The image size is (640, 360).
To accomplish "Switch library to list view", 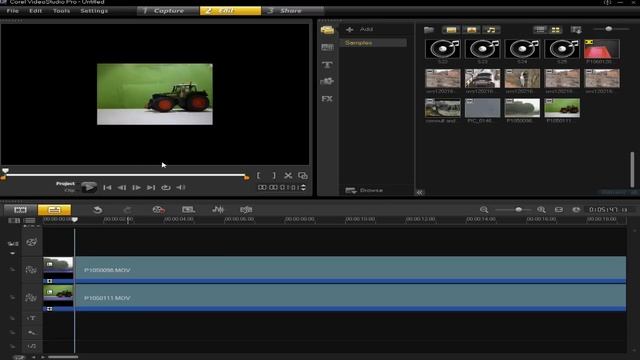I will tap(540, 30).
